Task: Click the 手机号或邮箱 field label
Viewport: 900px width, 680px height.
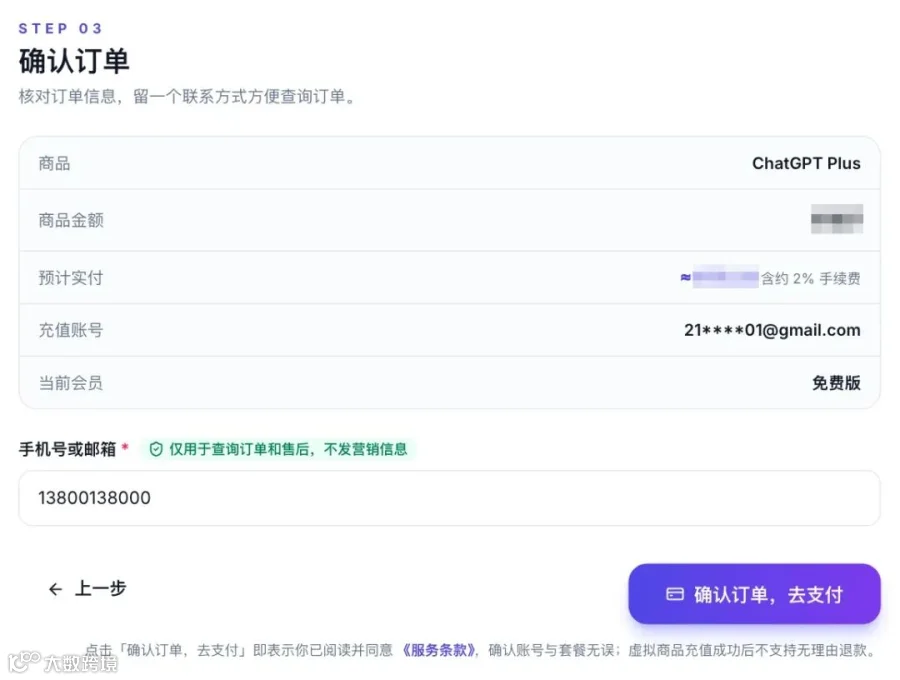Action: pos(68,449)
